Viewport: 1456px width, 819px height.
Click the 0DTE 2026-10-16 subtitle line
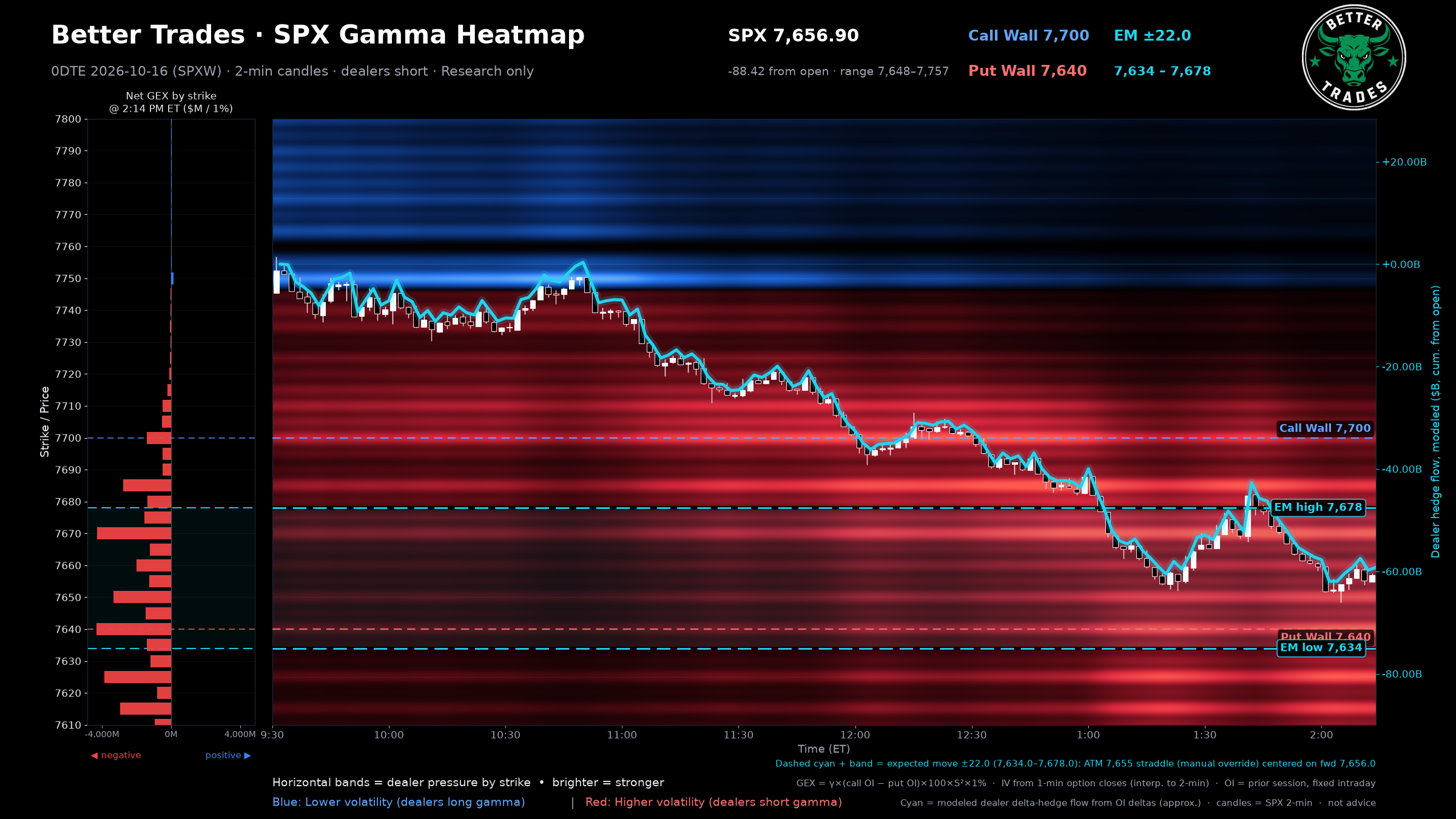[x=292, y=72]
